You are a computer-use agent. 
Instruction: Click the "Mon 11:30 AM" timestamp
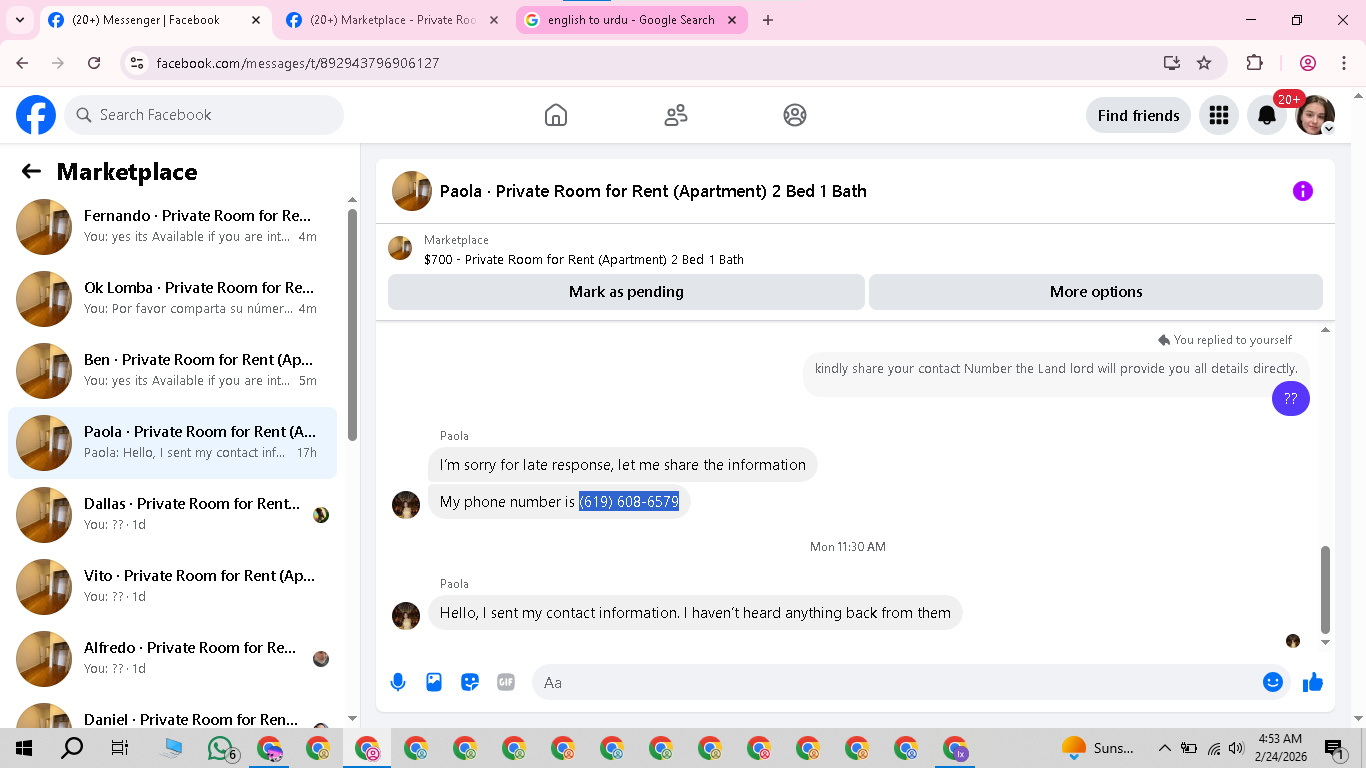848,547
